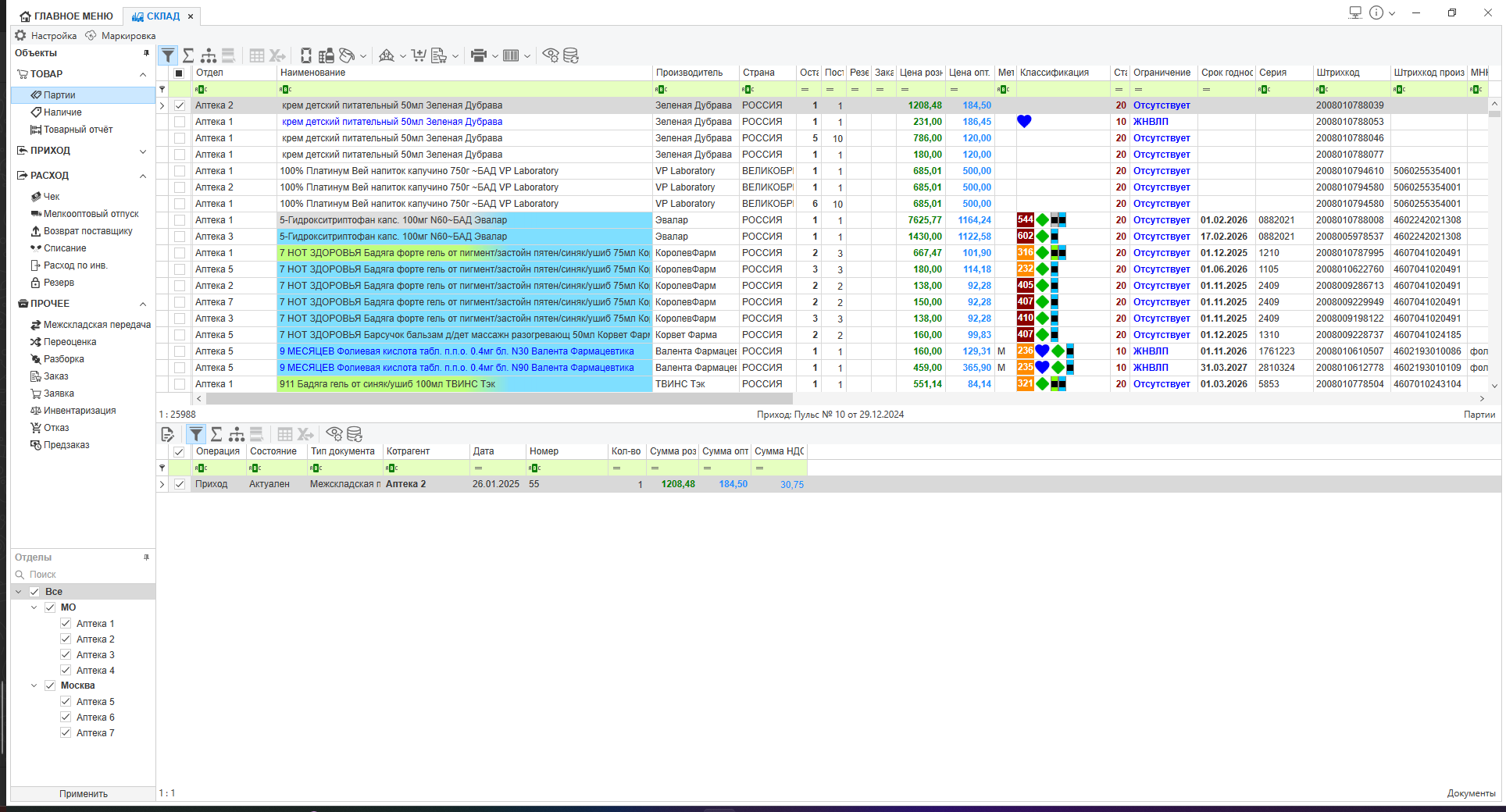This screenshot has height=812, width=1506.
Task: Click the medicine bottle icon in the toolbar
Action: point(306,55)
